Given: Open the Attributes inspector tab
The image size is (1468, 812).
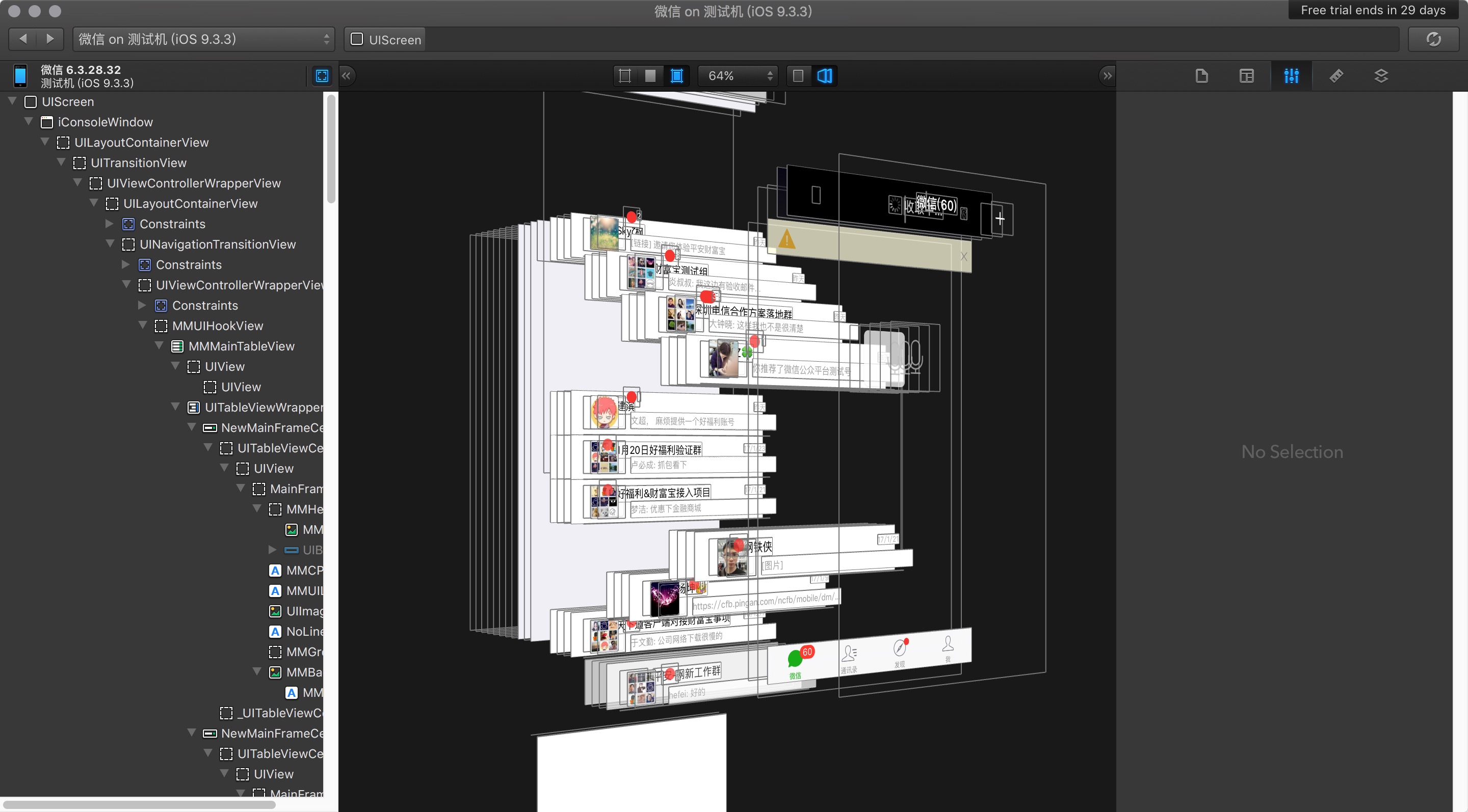Looking at the screenshot, I should (1291, 76).
